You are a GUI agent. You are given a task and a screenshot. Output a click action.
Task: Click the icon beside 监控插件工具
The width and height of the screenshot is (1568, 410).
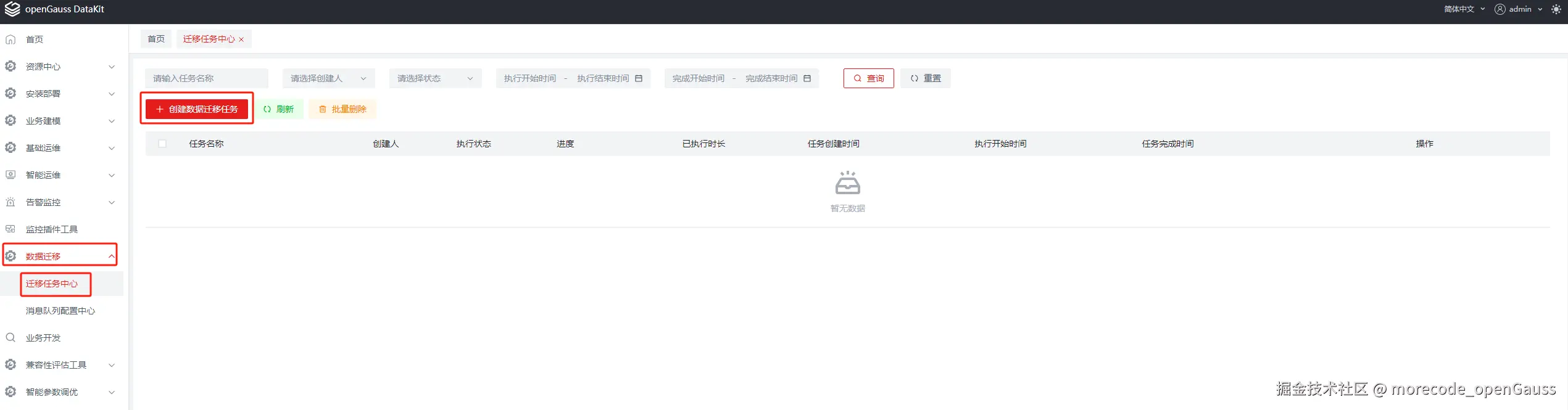click(x=10, y=229)
